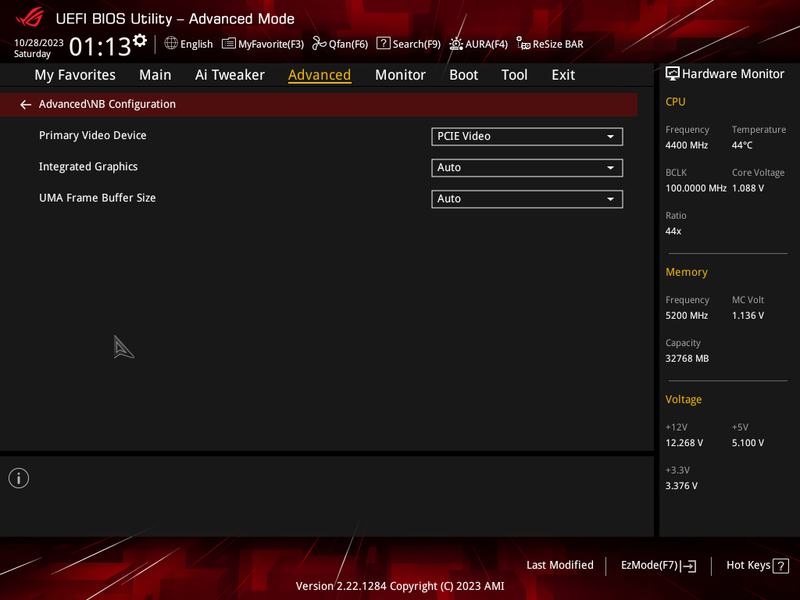Expand the UMA Frame Buffer Size dropdown

click(527, 199)
